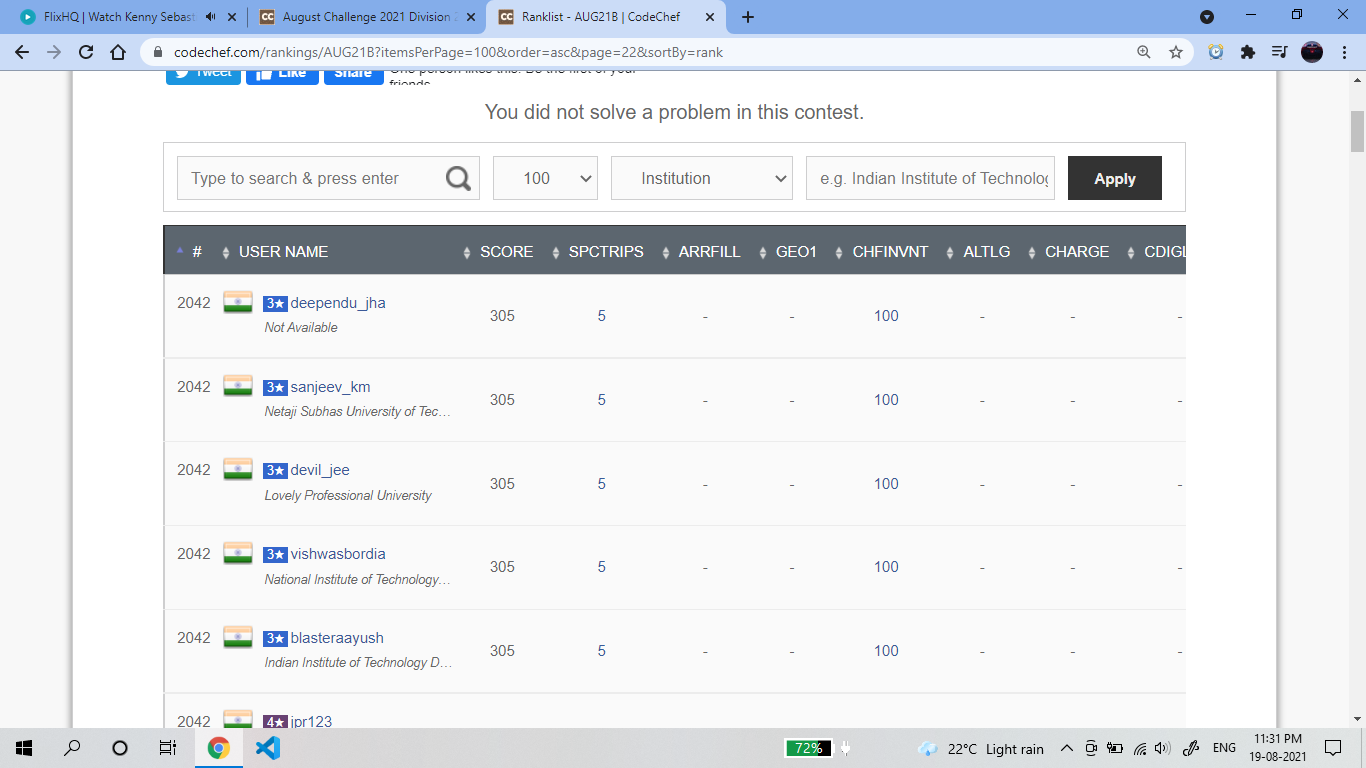
Task: Open vishwasbordia user profile
Action: 338,554
